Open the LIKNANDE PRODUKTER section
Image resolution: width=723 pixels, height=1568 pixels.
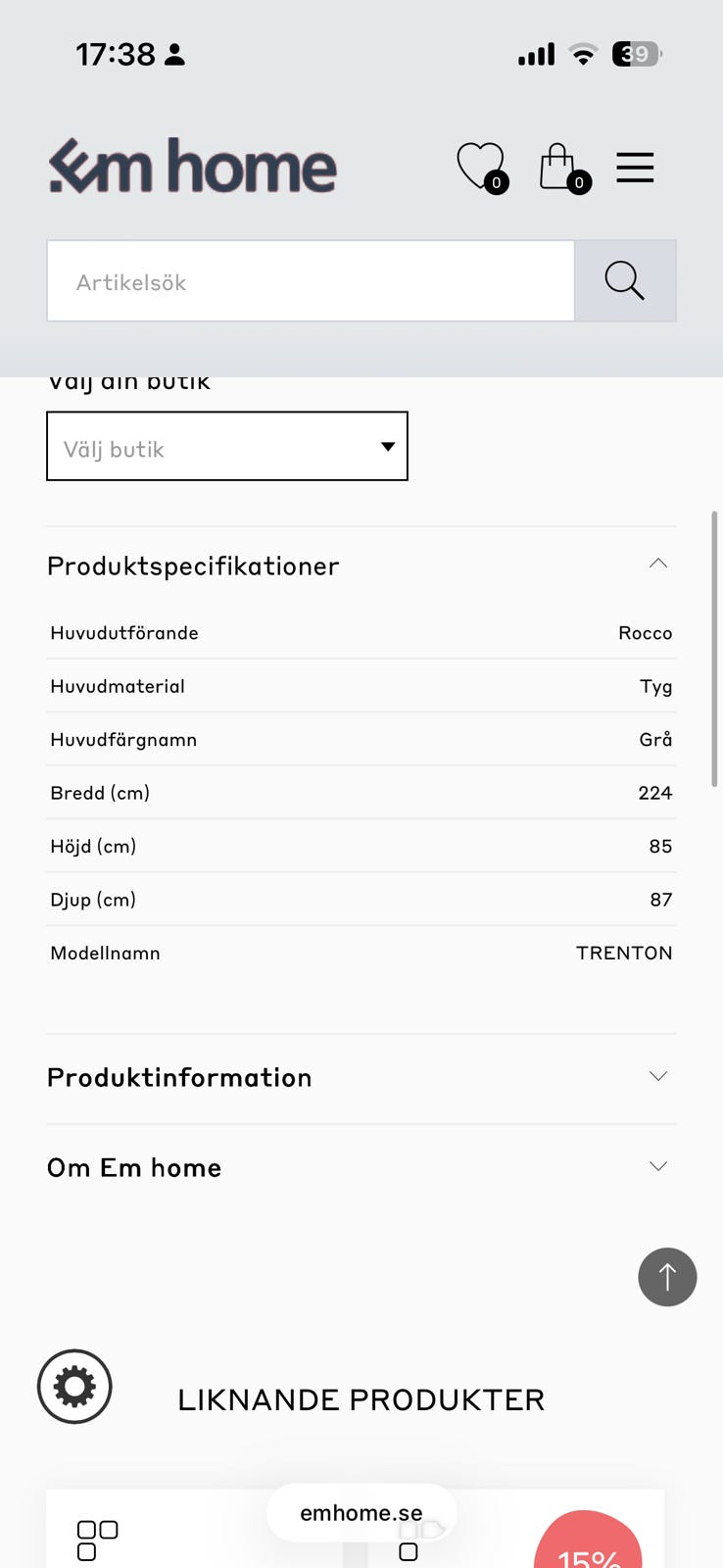(361, 1399)
